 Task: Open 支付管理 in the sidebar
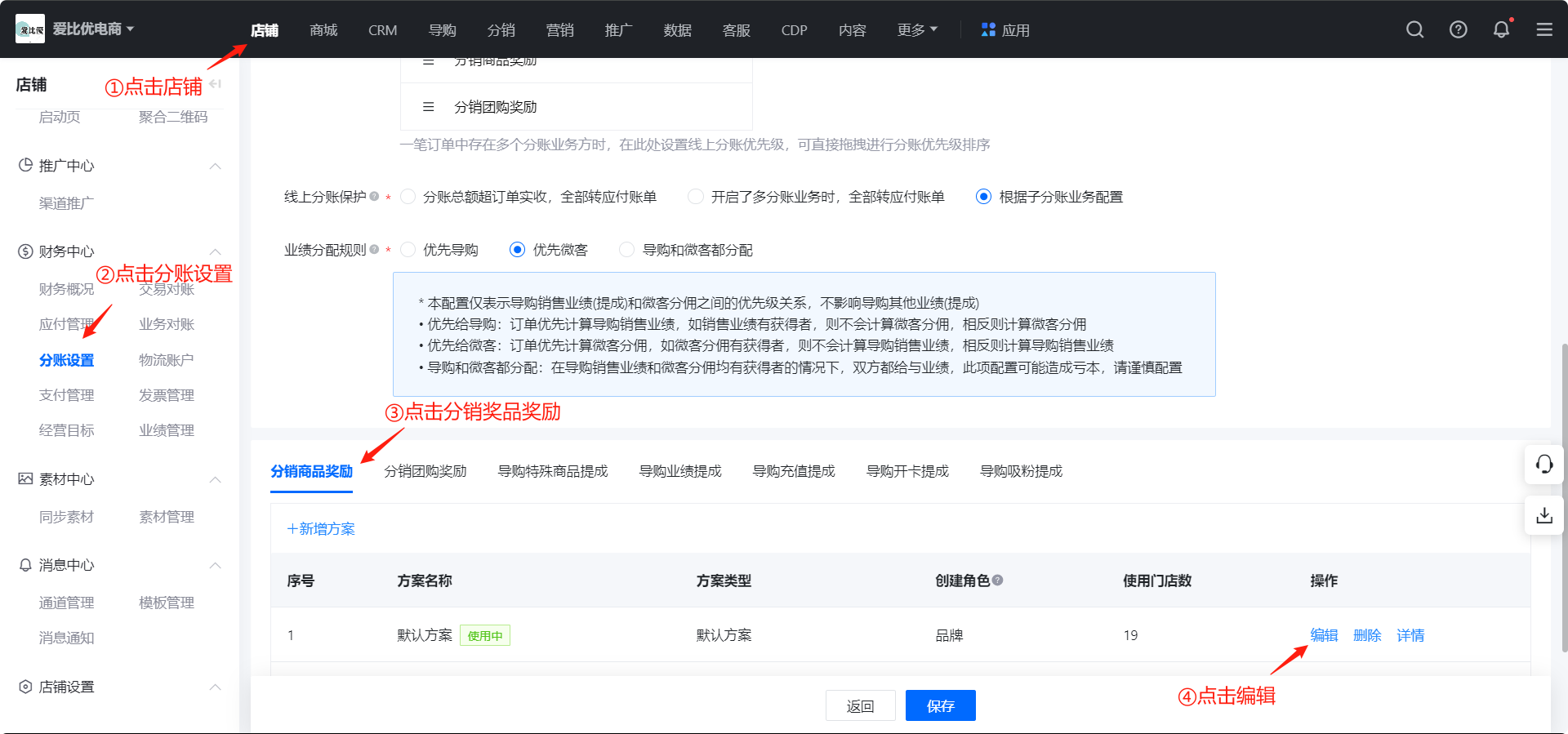tap(67, 395)
